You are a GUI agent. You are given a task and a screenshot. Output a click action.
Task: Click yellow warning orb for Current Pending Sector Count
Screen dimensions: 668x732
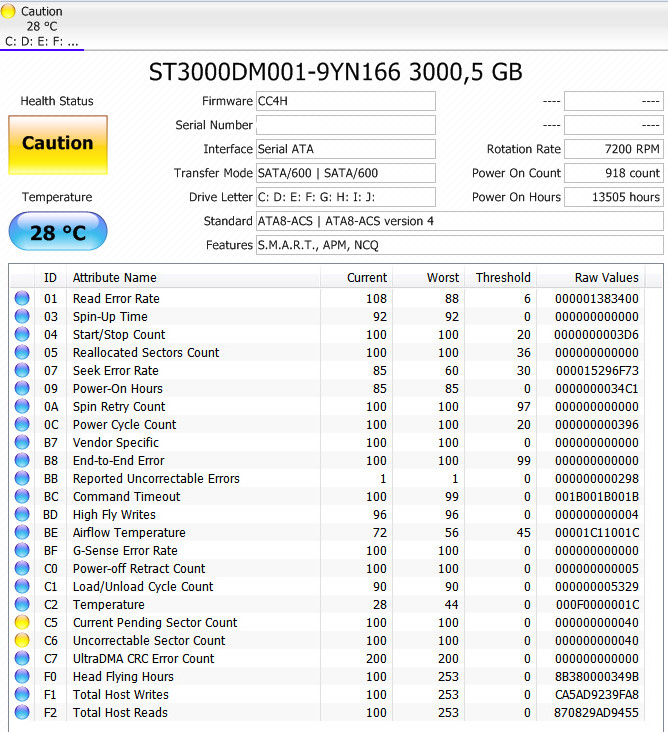[22, 622]
